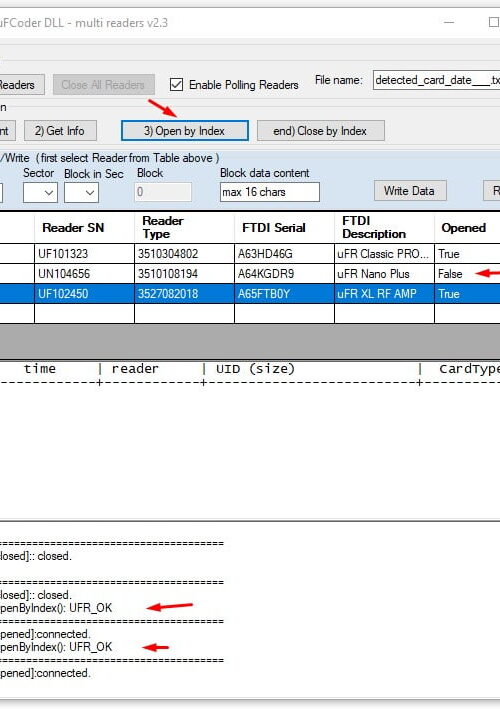
Task: Click the File name text field
Action: pyautogui.click(x=436, y=80)
